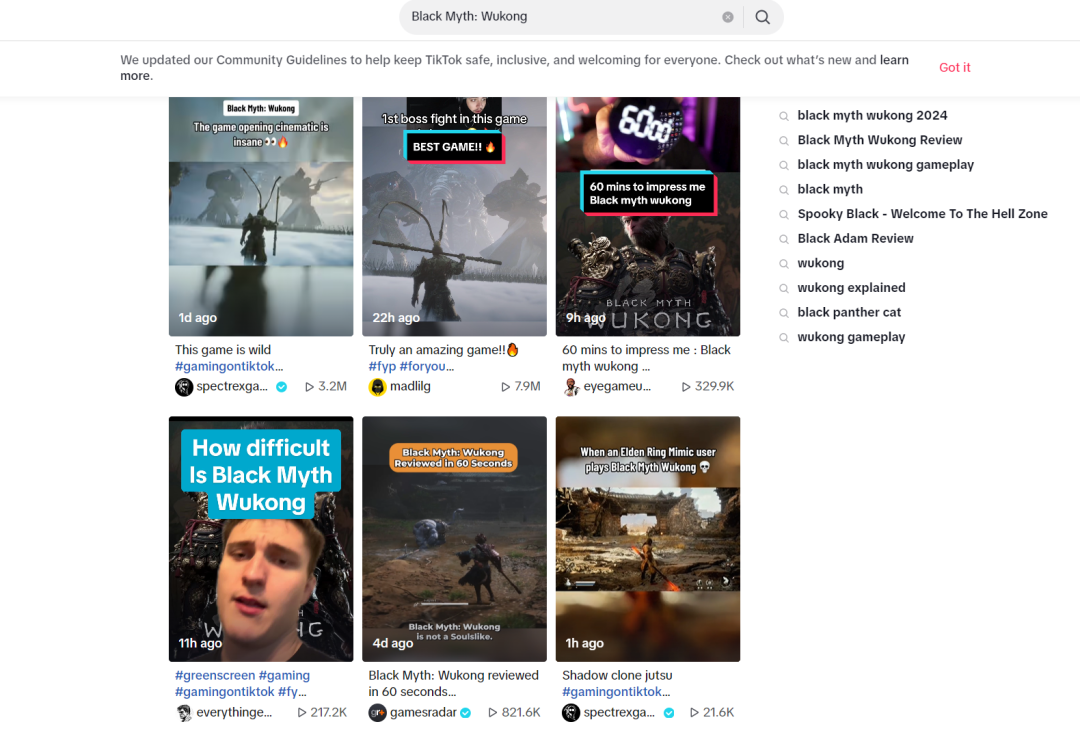Click caption Black Myth: Wukong reviewed in 60 seconds
1080x735 pixels.
[x=453, y=683]
